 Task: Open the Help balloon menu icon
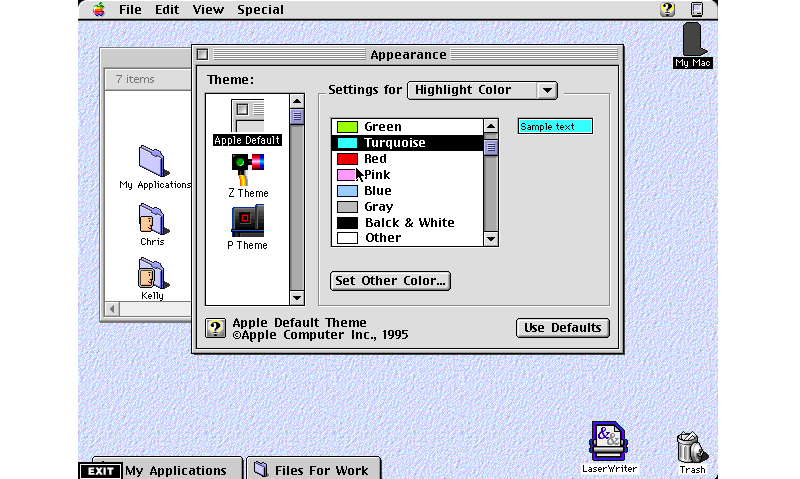pyautogui.click(x=667, y=9)
